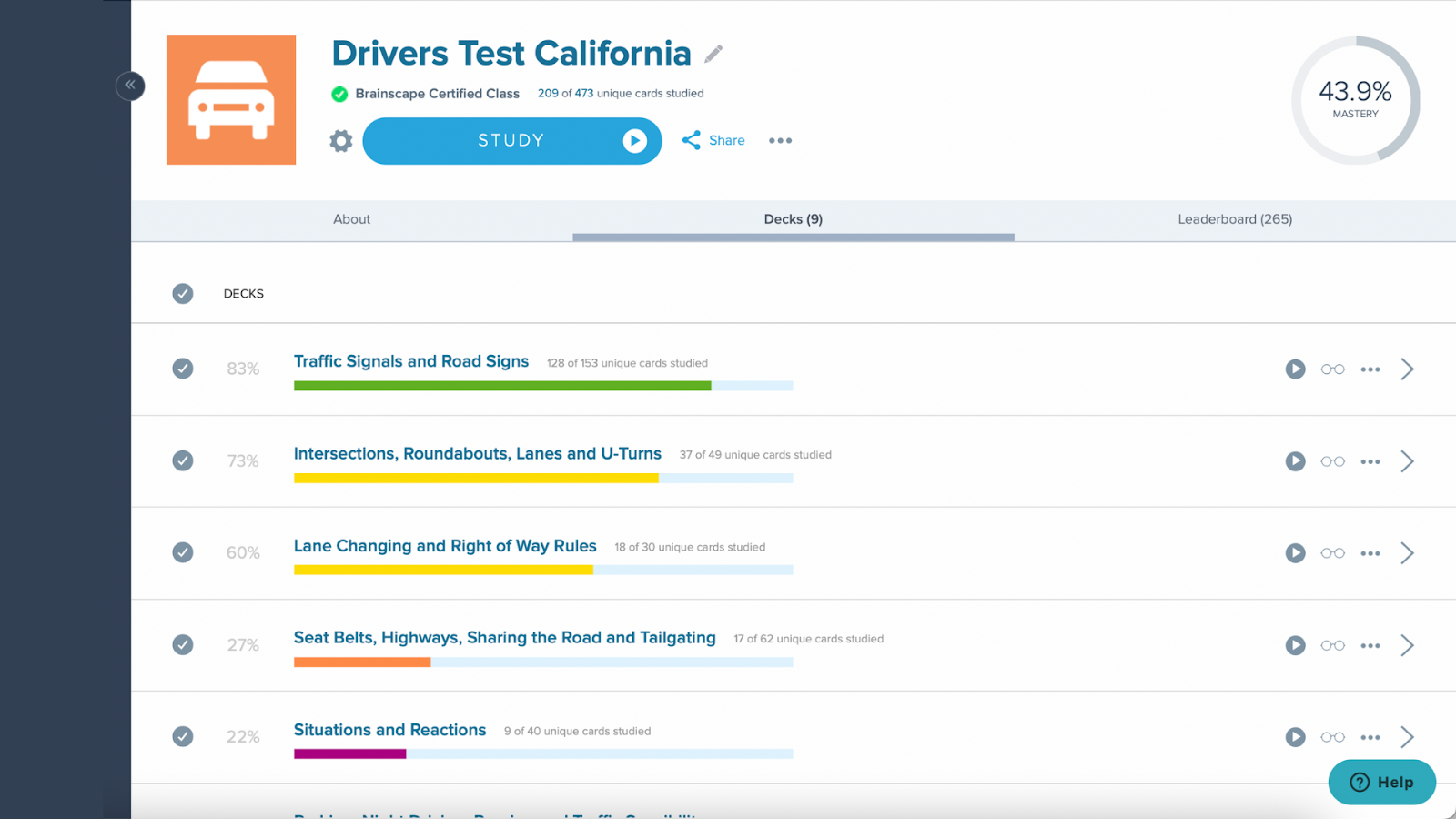This screenshot has height=819, width=1456.
Task: Click the pencil edit icon beside class title
Action: (x=713, y=55)
